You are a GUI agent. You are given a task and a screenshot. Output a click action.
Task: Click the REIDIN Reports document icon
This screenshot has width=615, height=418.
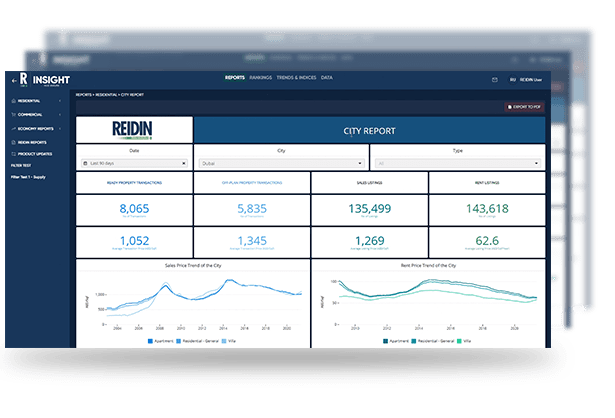click(x=14, y=142)
